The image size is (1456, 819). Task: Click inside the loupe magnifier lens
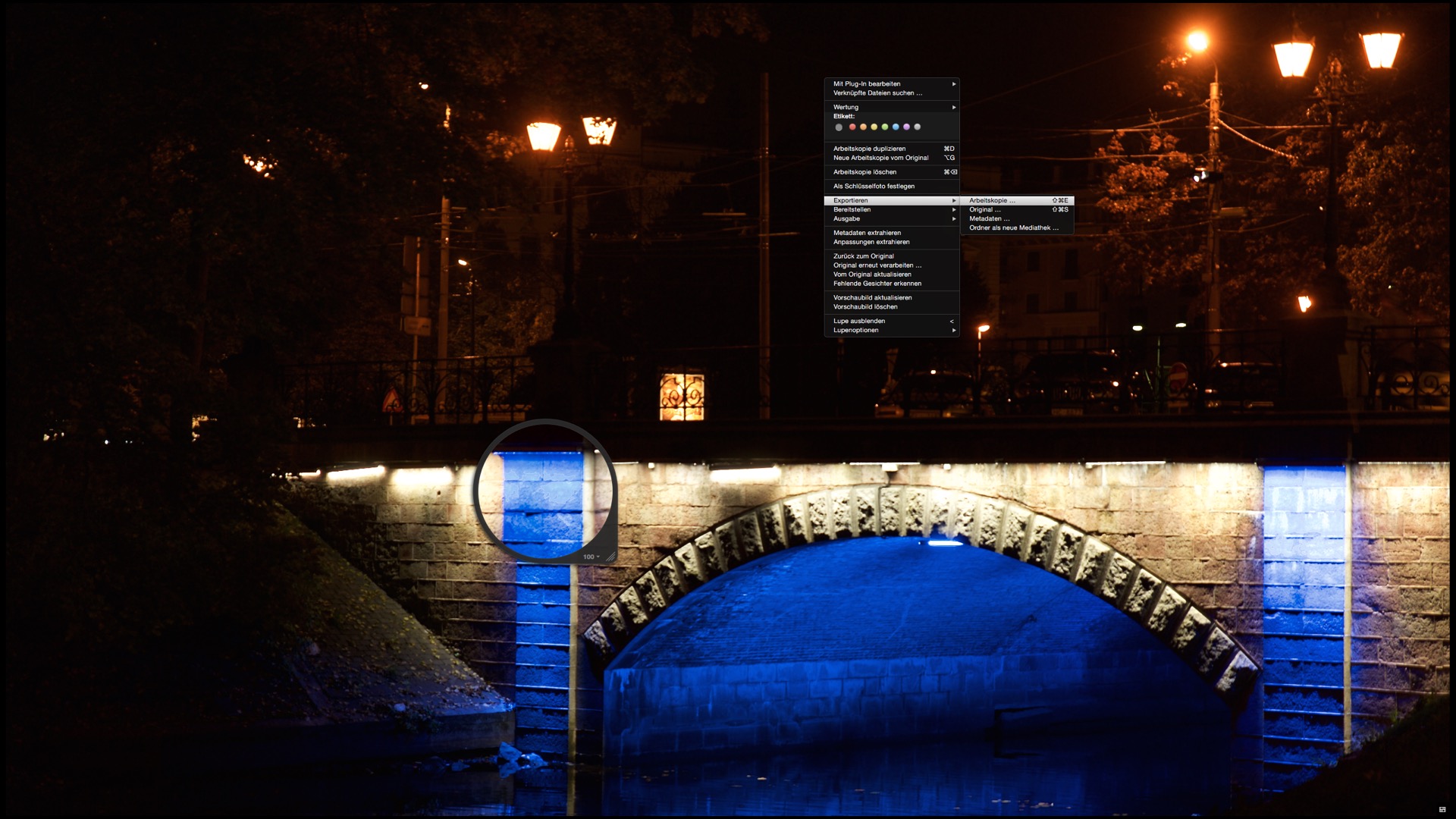(x=544, y=491)
